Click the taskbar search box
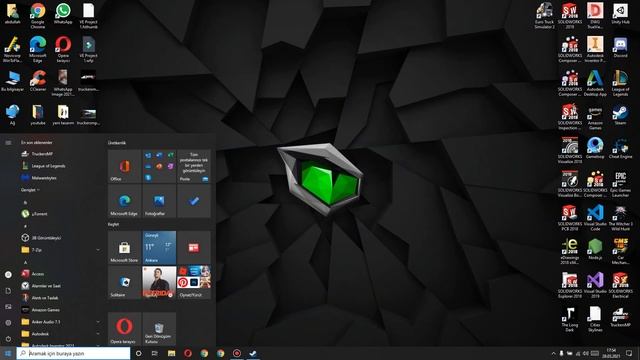Image resolution: width=640 pixels, height=360 pixels. (x=73, y=353)
